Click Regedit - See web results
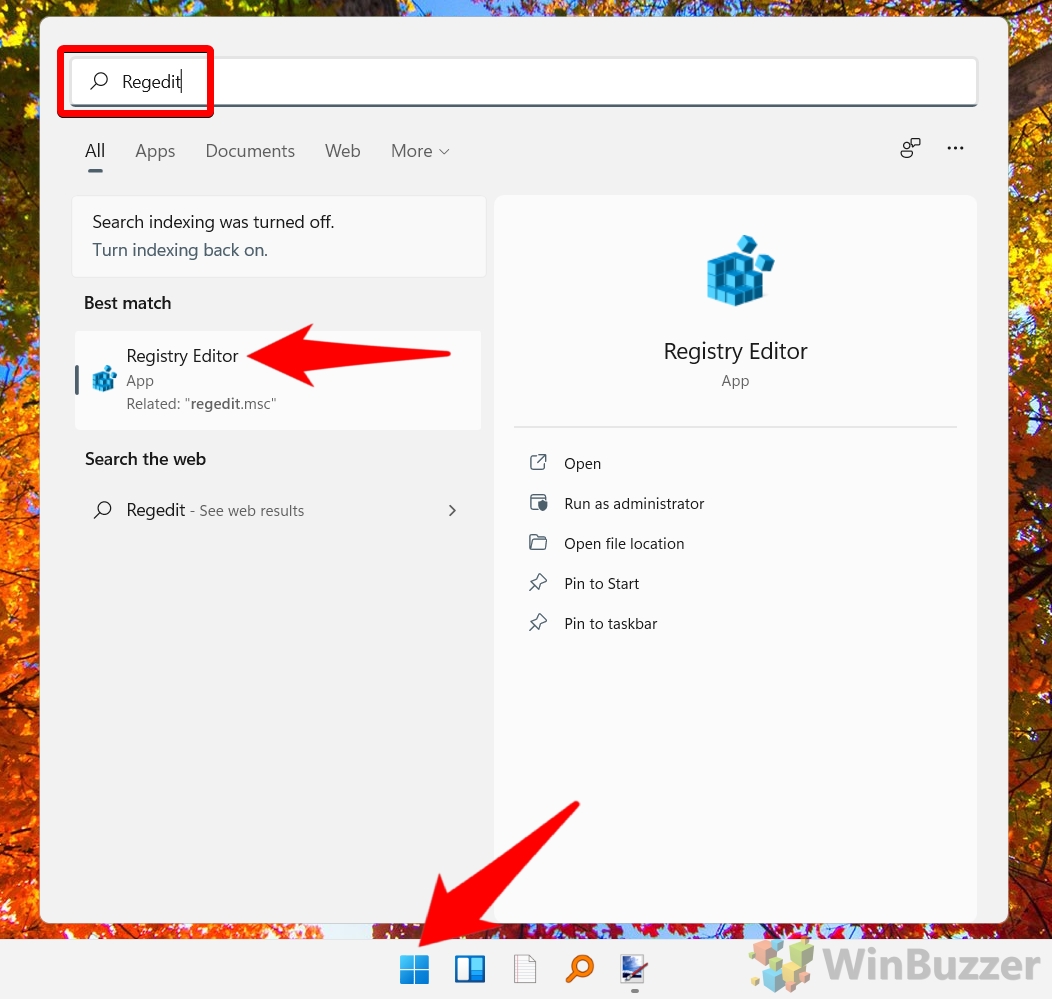This screenshot has height=999, width=1052. point(278,511)
